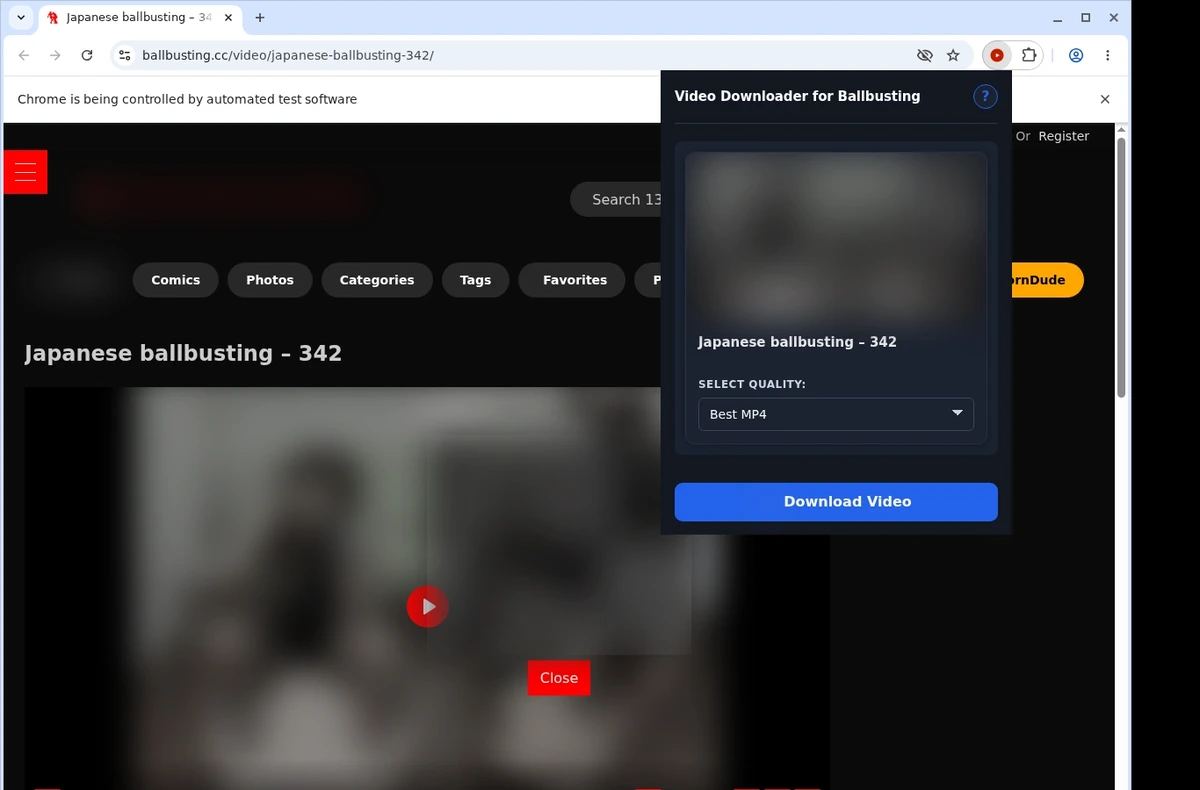Bookmark this page with the star
This screenshot has width=1200, height=790.
tap(953, 56)
